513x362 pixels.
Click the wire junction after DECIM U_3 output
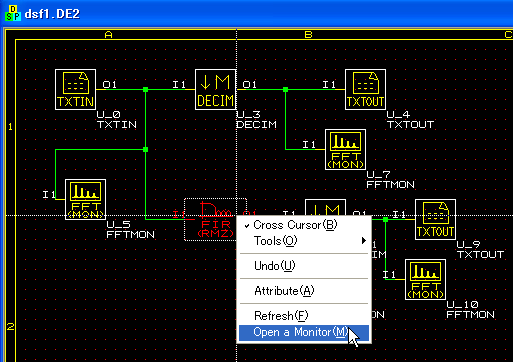285,89
